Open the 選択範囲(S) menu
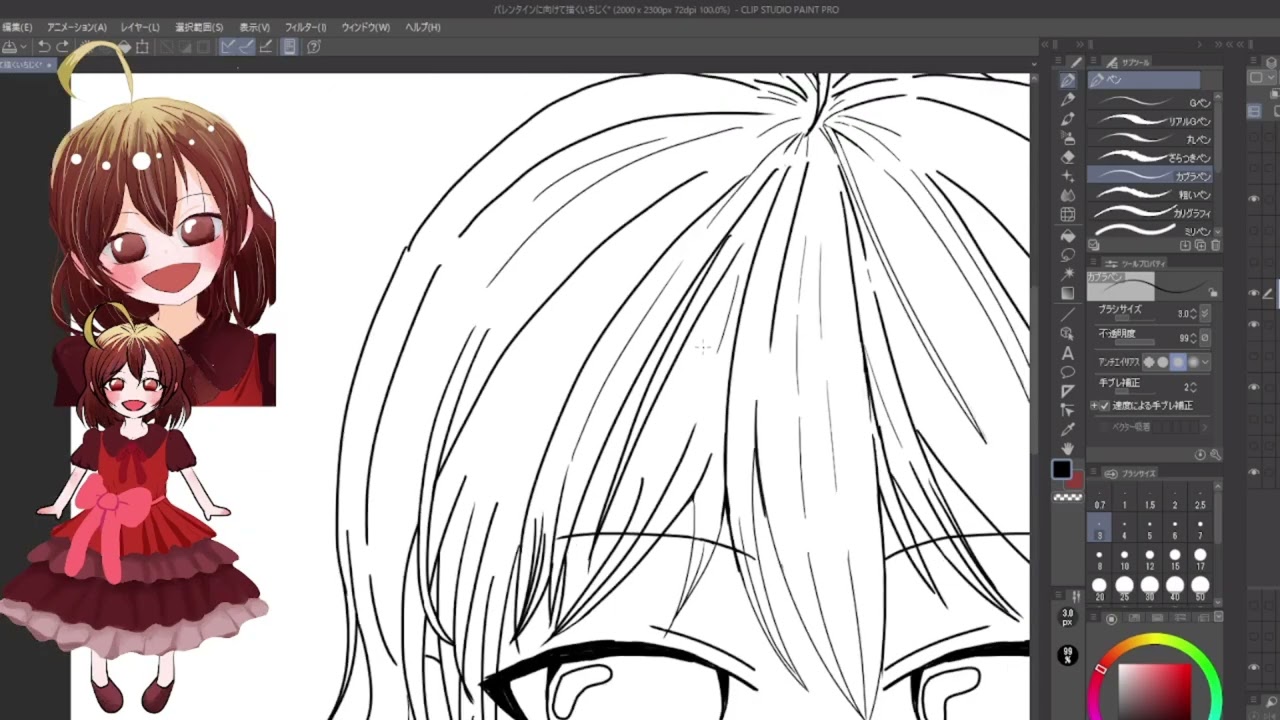Screen dimensions: 1280x720 (x=199, y=27)
